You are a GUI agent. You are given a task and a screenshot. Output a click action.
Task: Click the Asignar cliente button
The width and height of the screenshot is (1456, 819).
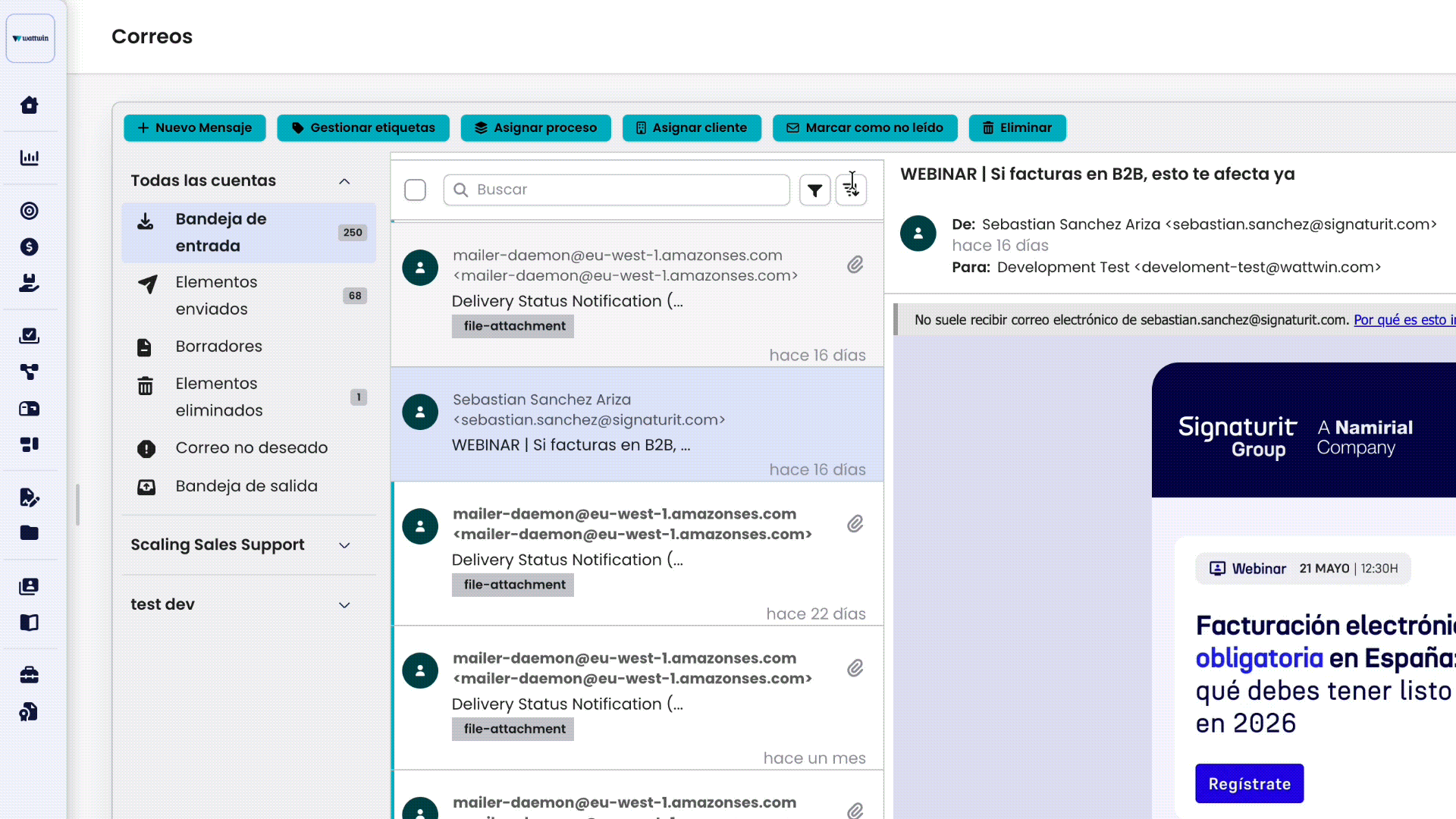pos(692,128)
